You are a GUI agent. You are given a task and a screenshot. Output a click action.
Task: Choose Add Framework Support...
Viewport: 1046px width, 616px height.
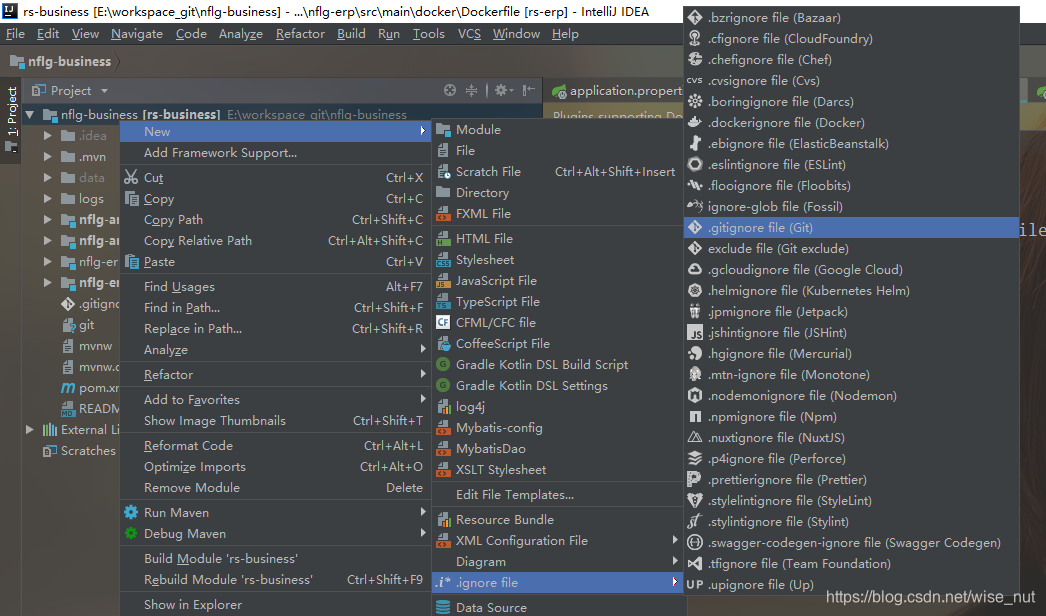[275, 153]
